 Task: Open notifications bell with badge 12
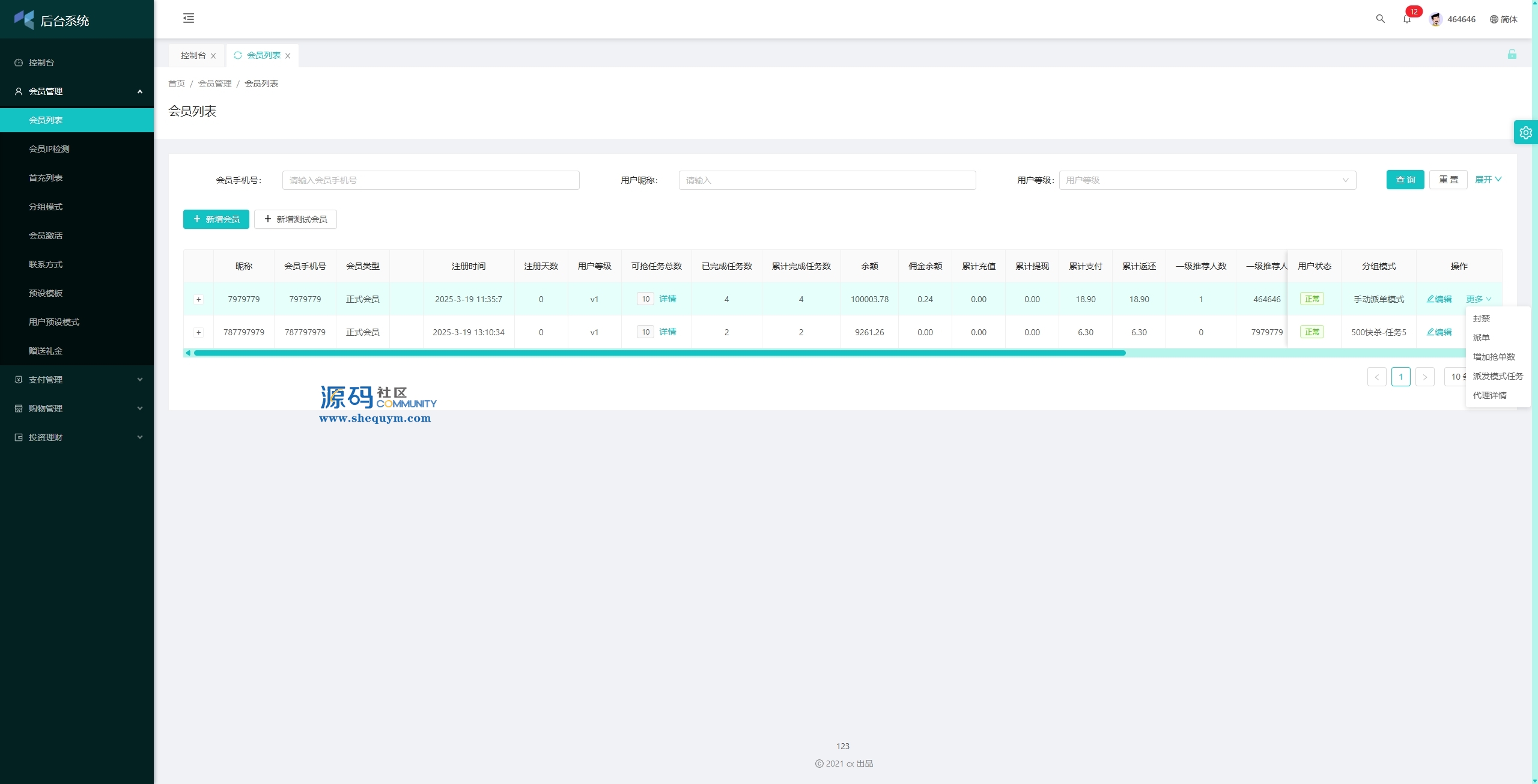click(x=1406, y=19)
